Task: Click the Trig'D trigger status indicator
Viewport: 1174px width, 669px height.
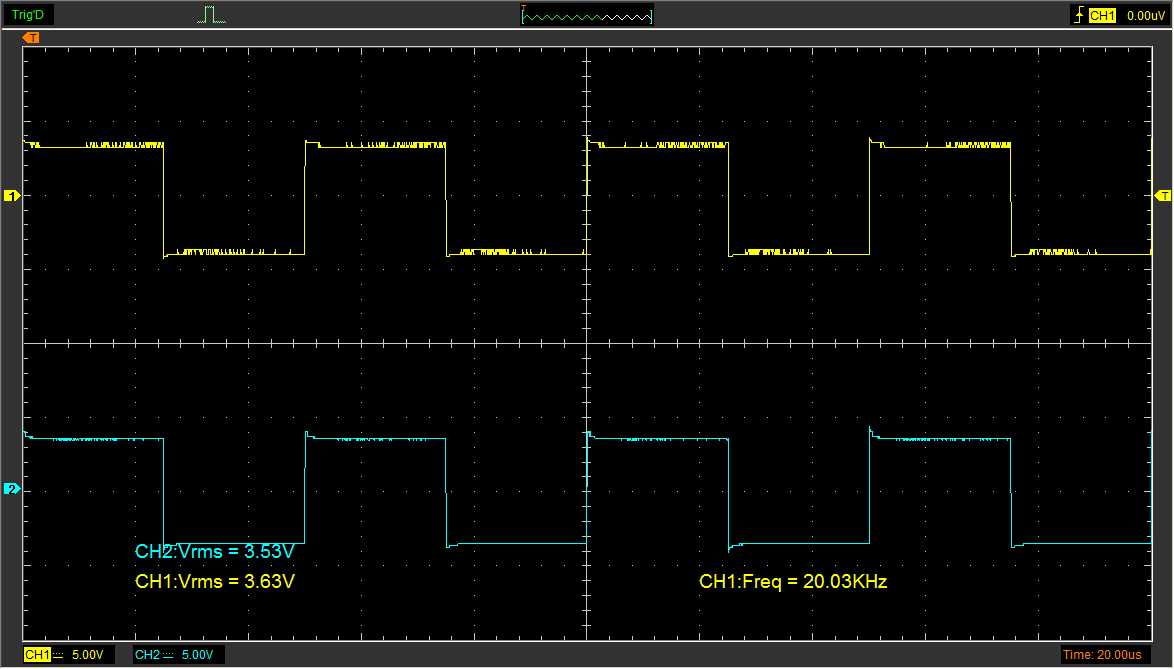Action: point(28,15)
